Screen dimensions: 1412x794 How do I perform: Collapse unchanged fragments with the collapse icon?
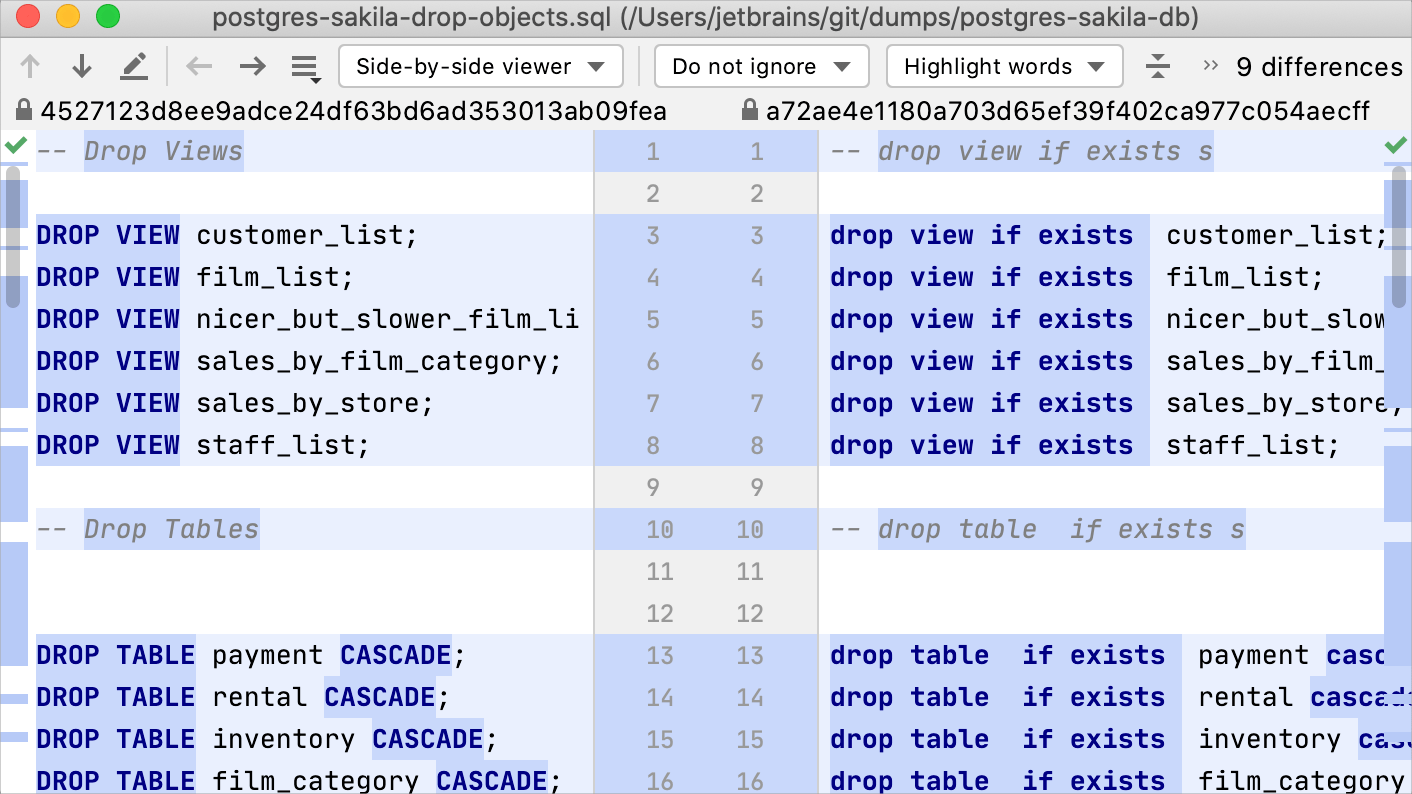1157,66
